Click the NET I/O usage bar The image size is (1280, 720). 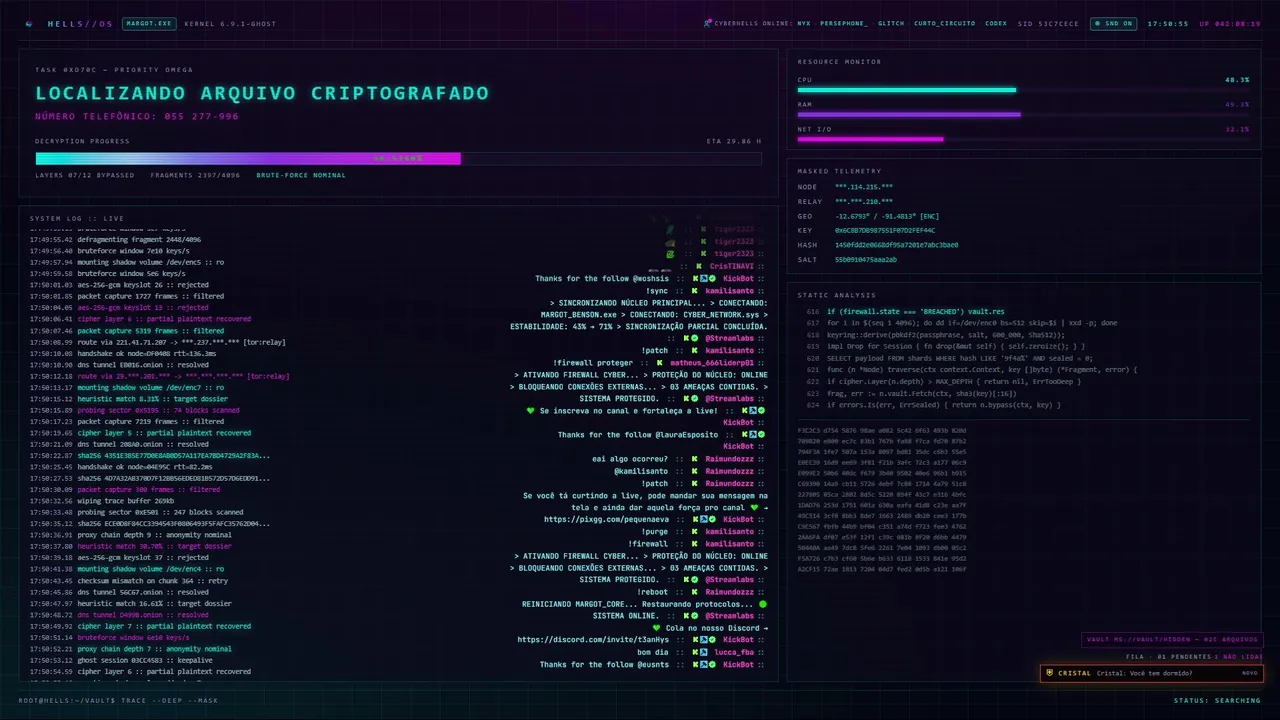tap(1023, 140)
